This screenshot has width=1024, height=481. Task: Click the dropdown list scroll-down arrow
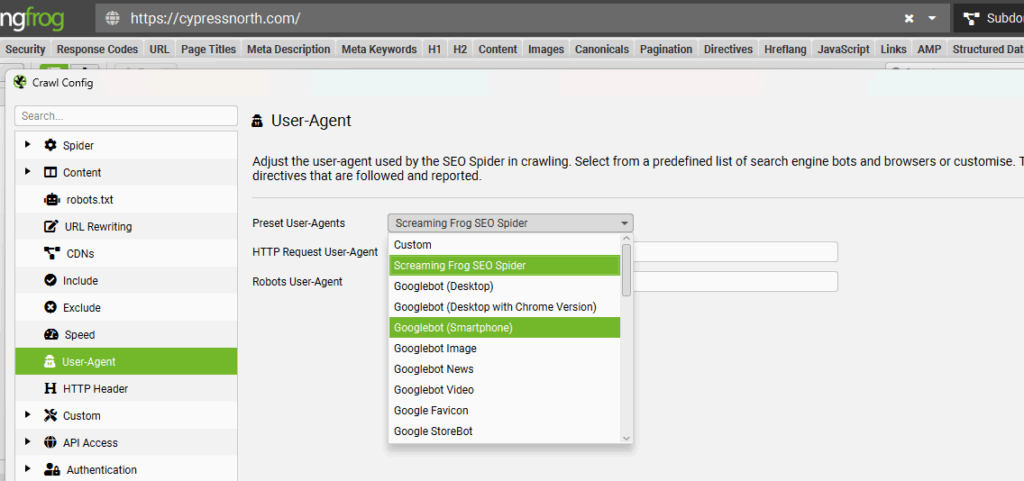click(626, 439)
